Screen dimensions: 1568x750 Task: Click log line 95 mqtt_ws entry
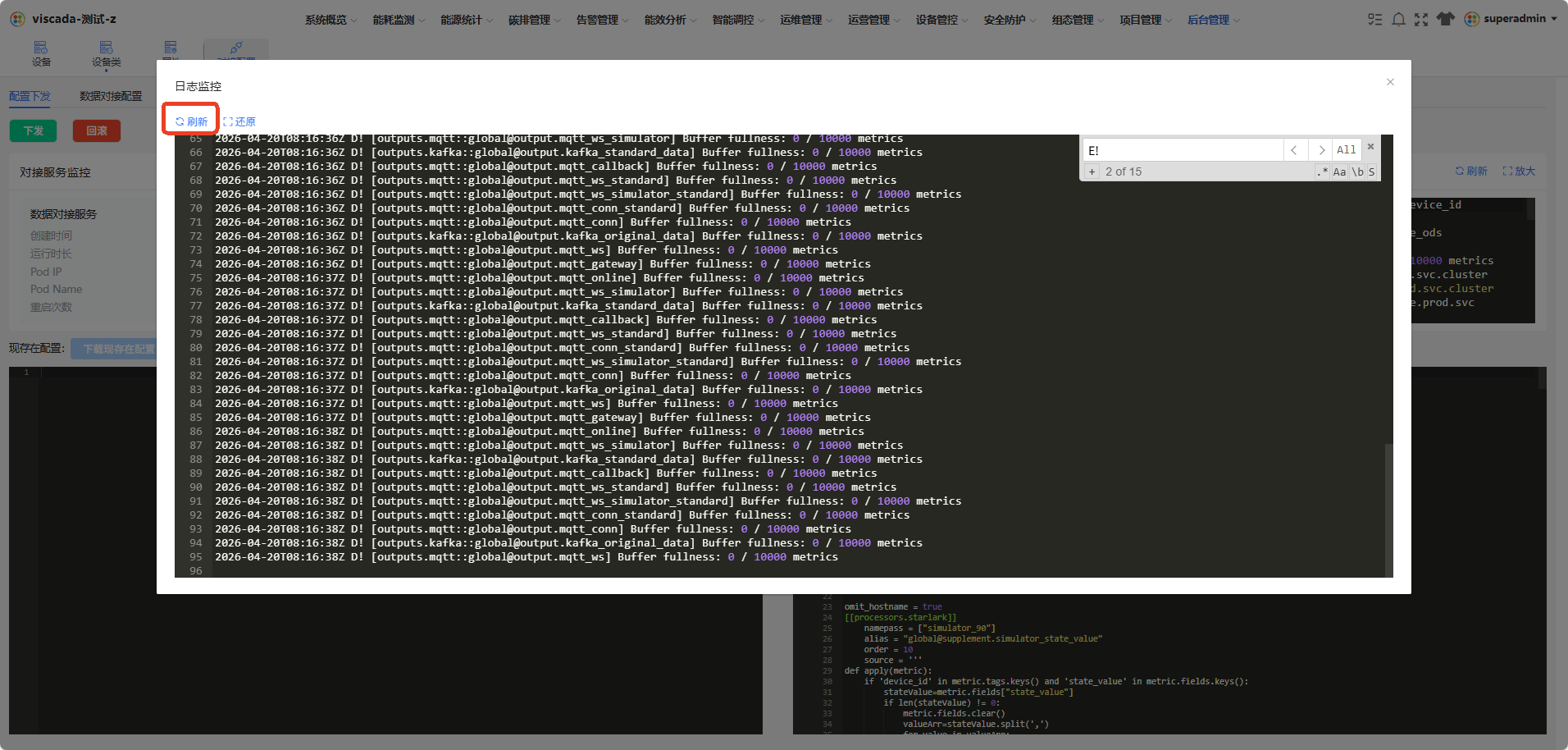click(526, 557)
